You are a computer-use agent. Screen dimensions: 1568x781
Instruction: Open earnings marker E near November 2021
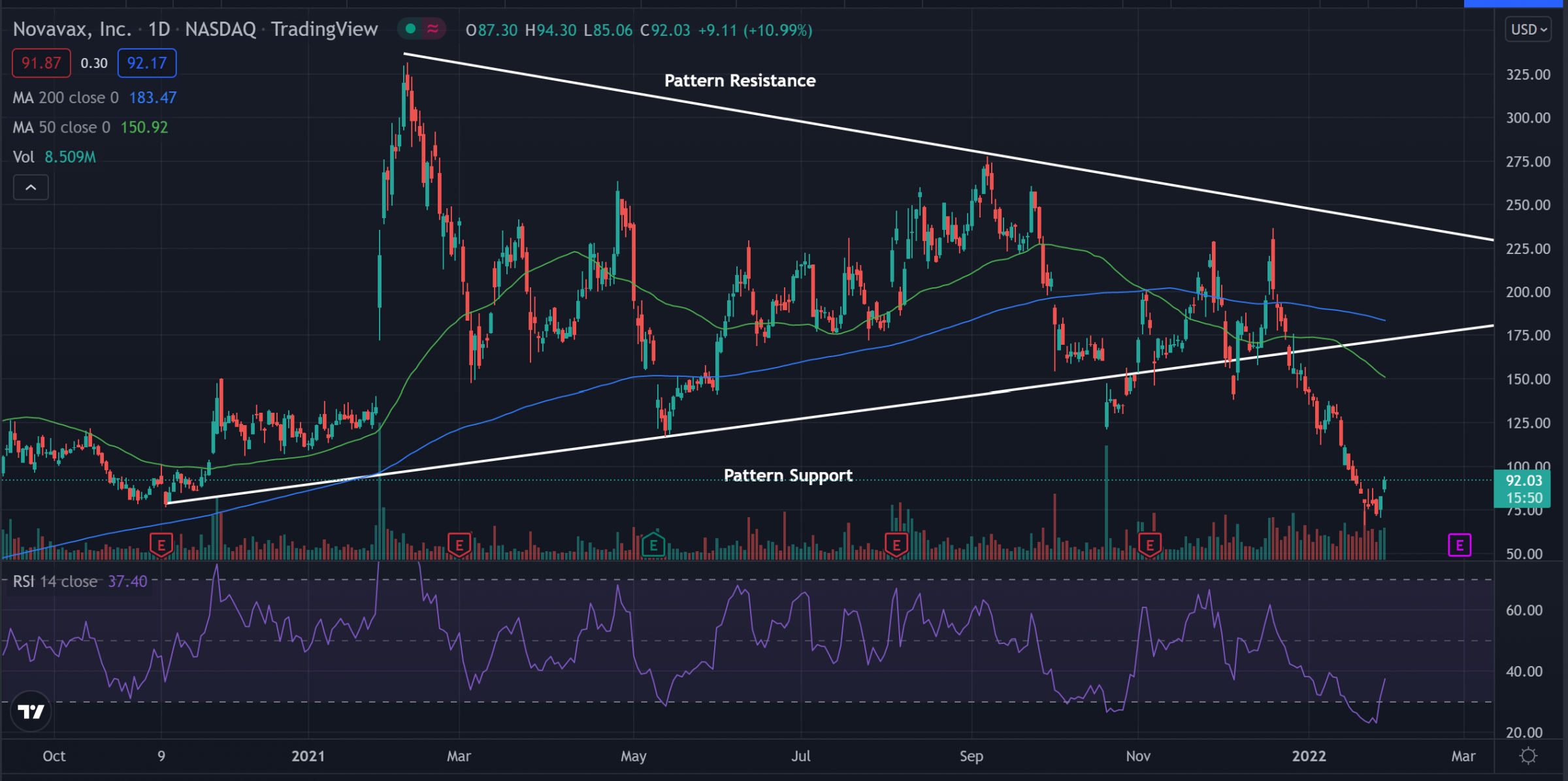tap(1150, 545)
